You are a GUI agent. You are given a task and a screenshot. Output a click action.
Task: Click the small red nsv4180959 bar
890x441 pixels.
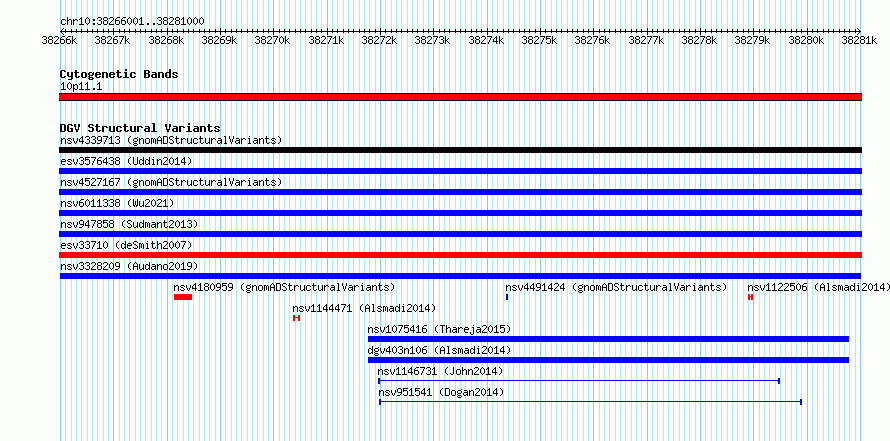pos(183,297)
